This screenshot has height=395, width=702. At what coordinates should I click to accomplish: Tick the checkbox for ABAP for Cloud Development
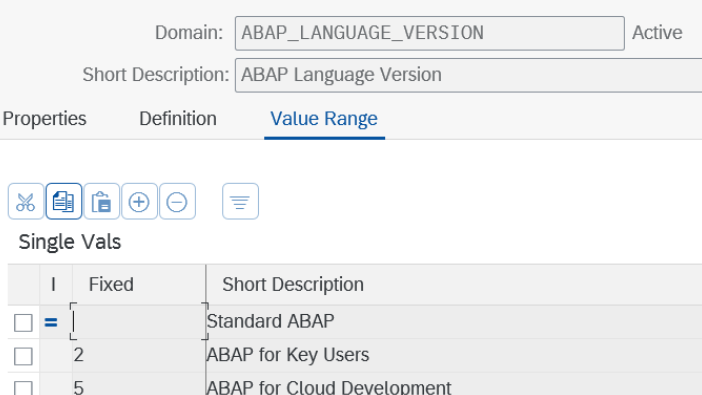coord(23,388)
